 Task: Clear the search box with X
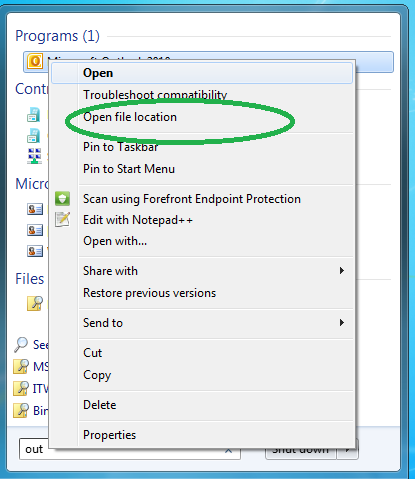(x=229, y=451)
